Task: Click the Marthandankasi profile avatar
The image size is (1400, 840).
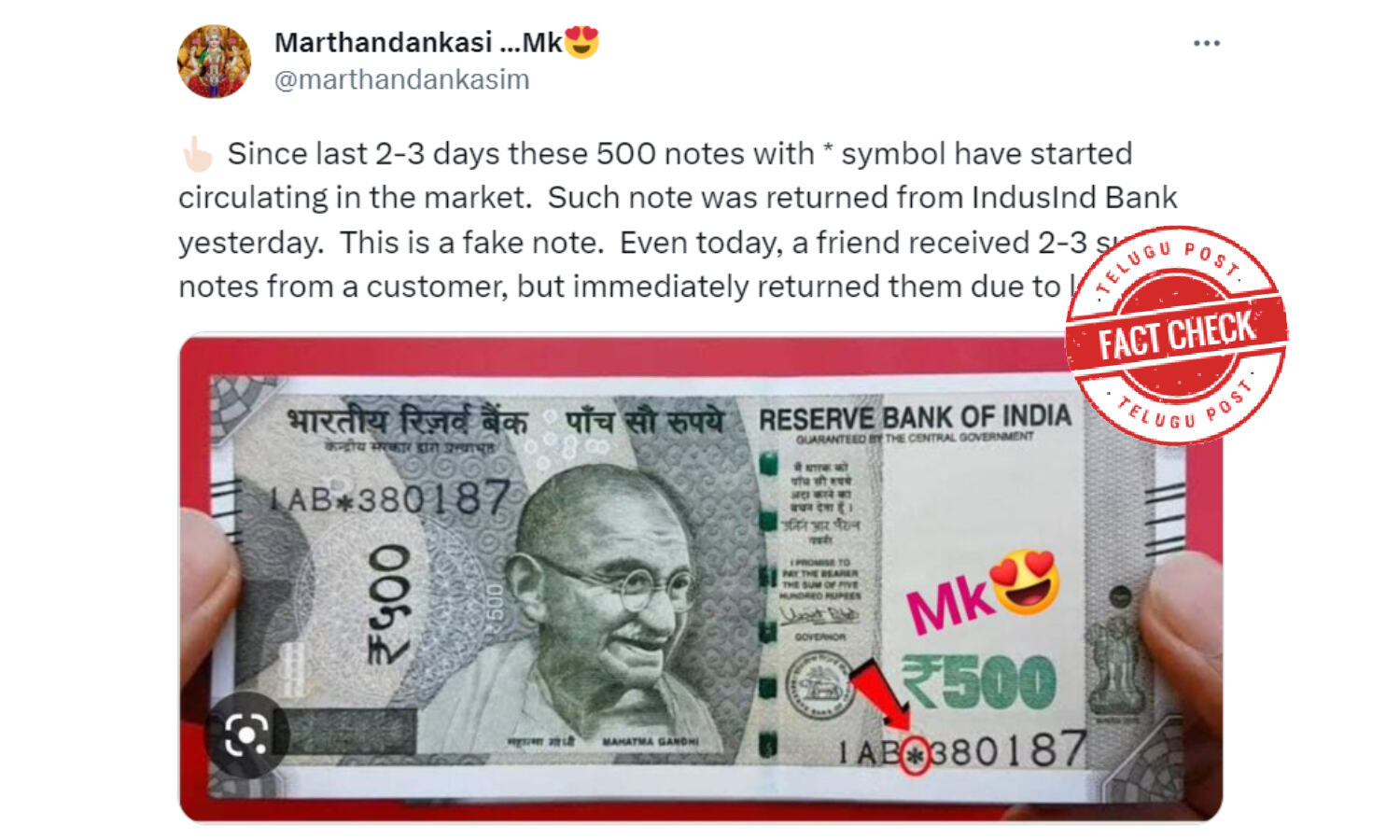Action: 215,62
